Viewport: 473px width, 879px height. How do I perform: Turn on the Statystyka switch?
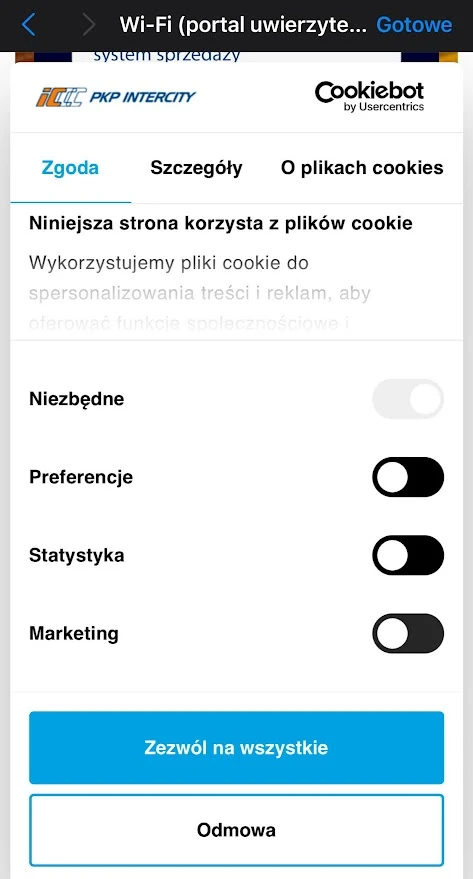(x=408, y=555)
